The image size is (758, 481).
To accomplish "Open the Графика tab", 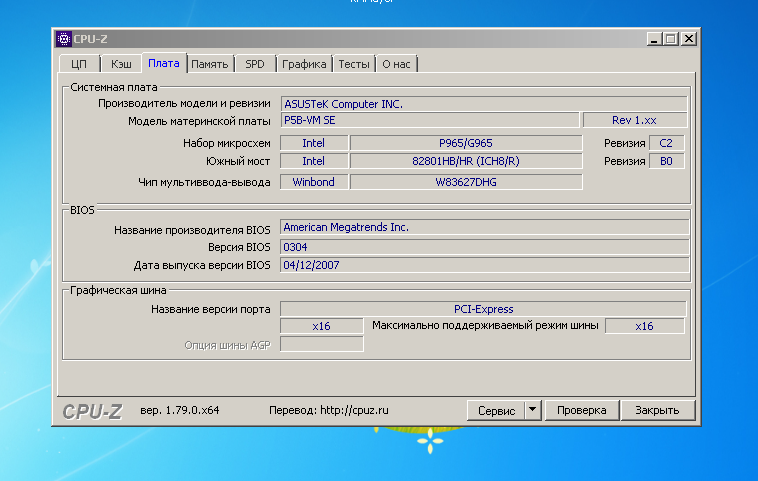I will click(x=304, y=64).
